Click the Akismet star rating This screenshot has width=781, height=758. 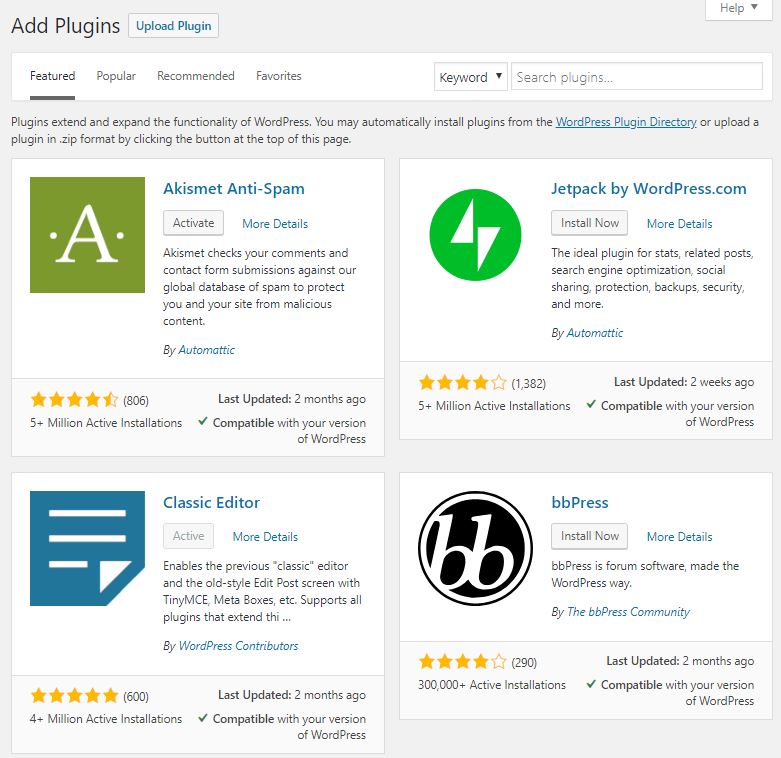pos(74,400)
